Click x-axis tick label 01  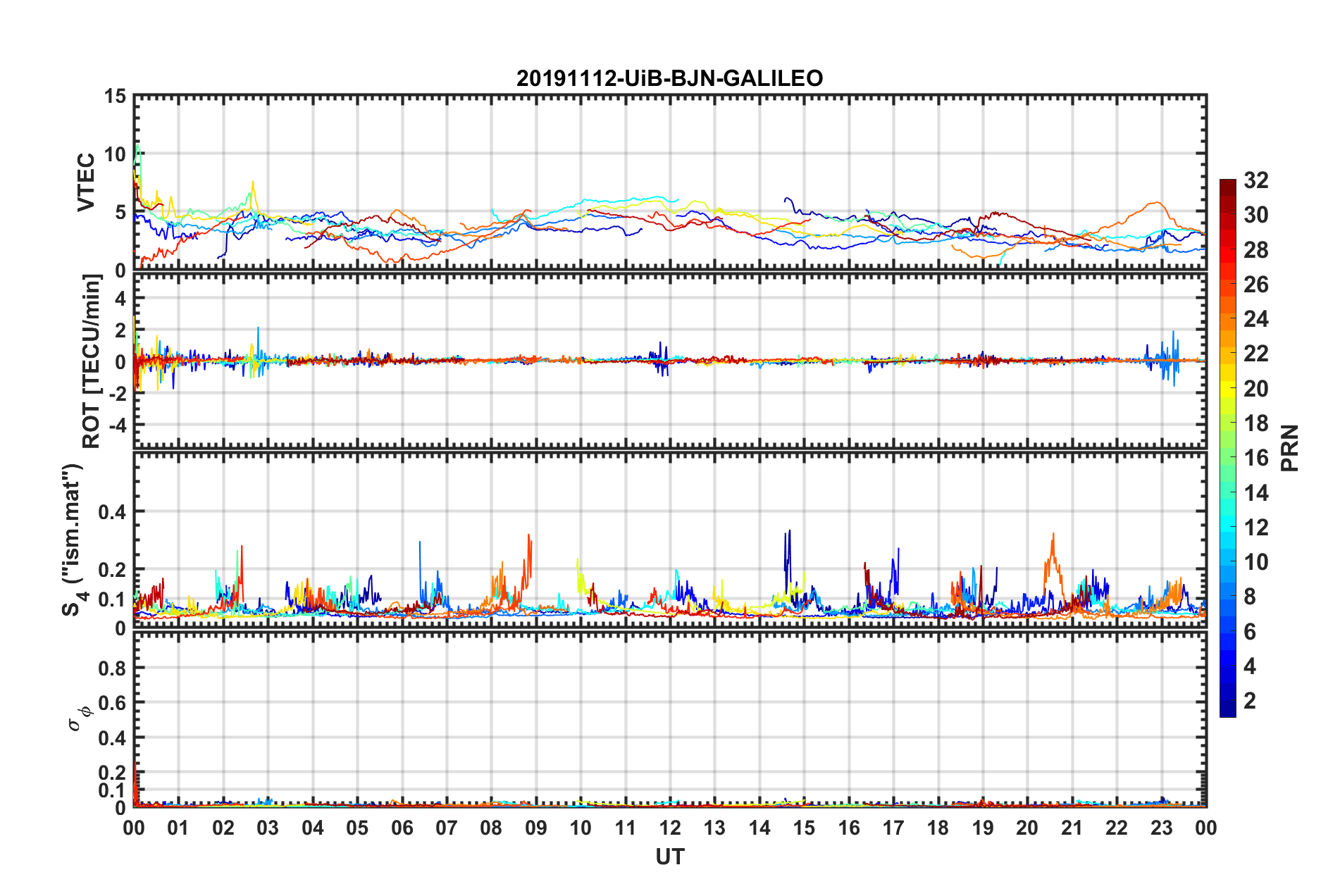pos(178,828)
